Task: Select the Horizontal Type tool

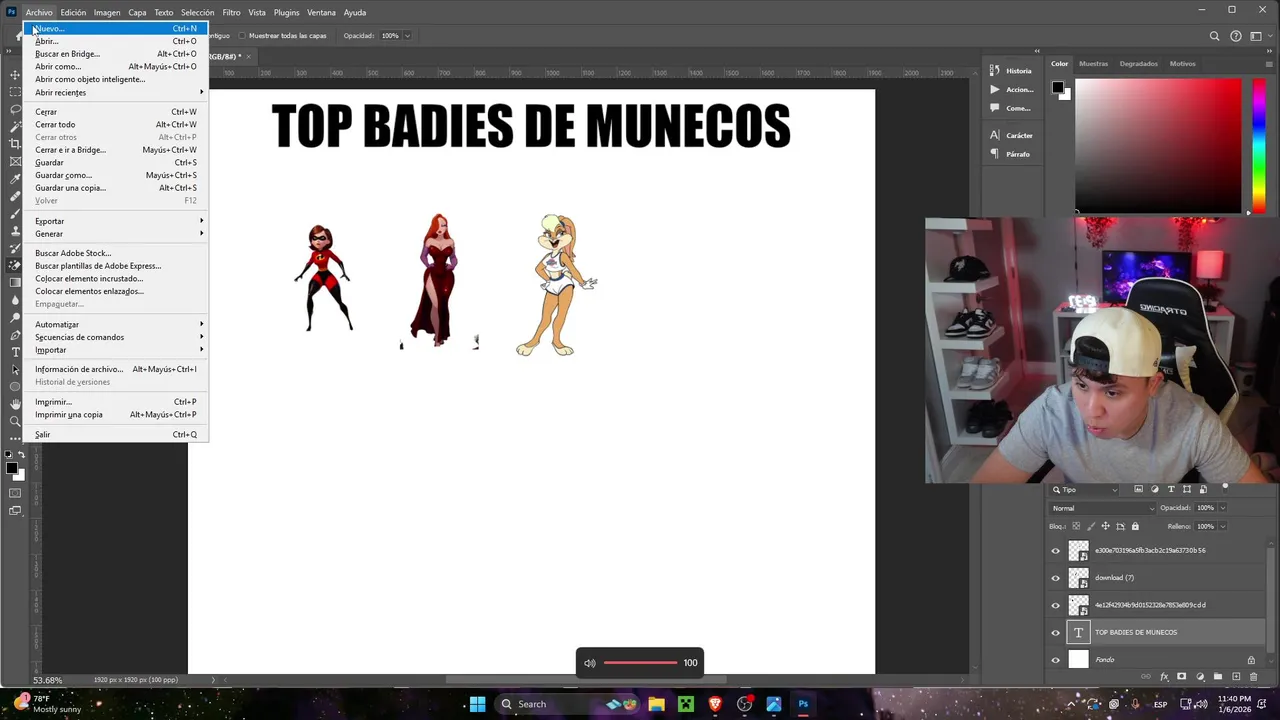Action: click(15, 352)
